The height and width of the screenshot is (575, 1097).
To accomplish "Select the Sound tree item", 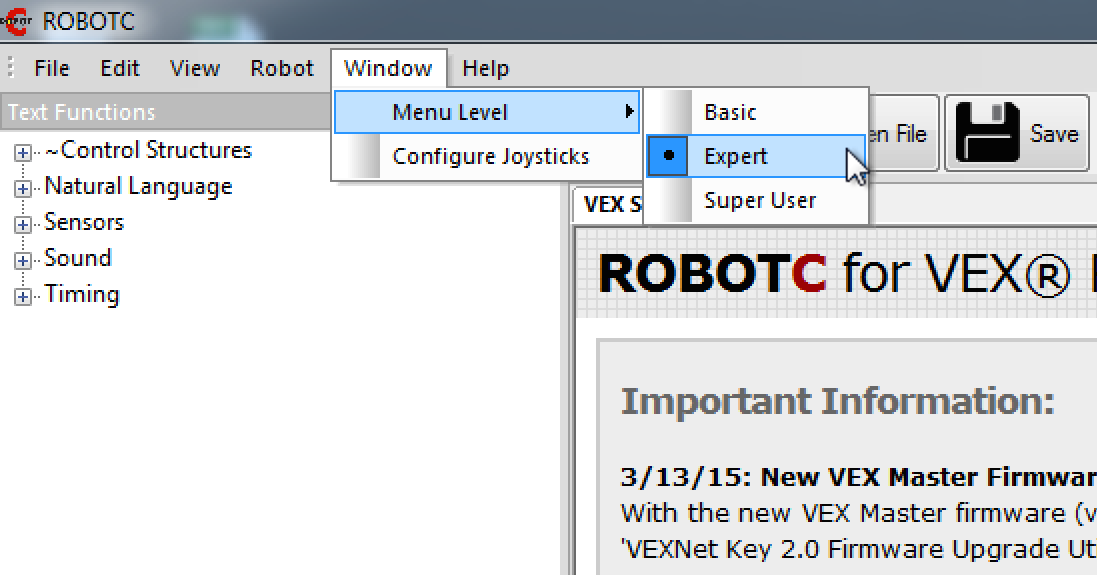I will 77,258.
